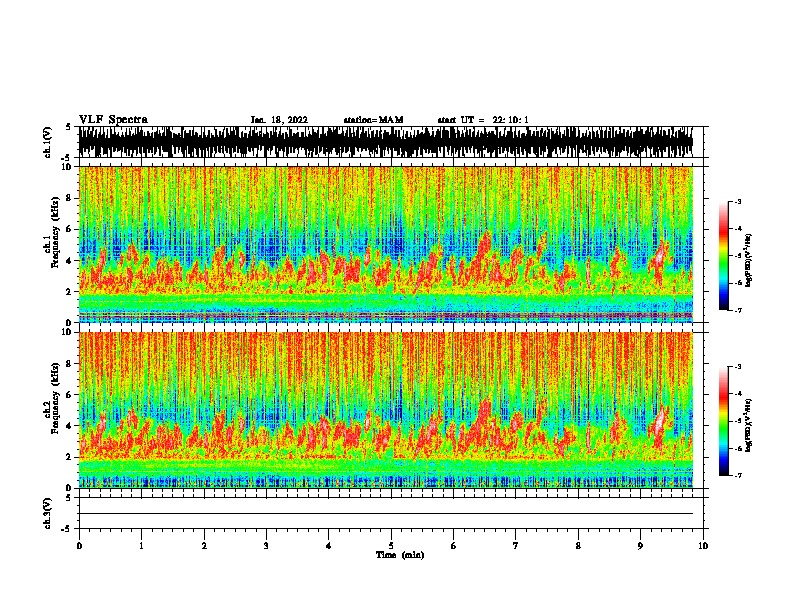Click time axis tick label "7"
Screen dimensions: 792x612
point(516,546)
